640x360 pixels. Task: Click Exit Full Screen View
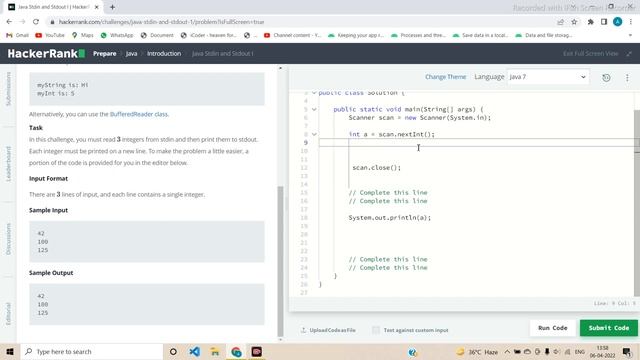pos(591,53)
